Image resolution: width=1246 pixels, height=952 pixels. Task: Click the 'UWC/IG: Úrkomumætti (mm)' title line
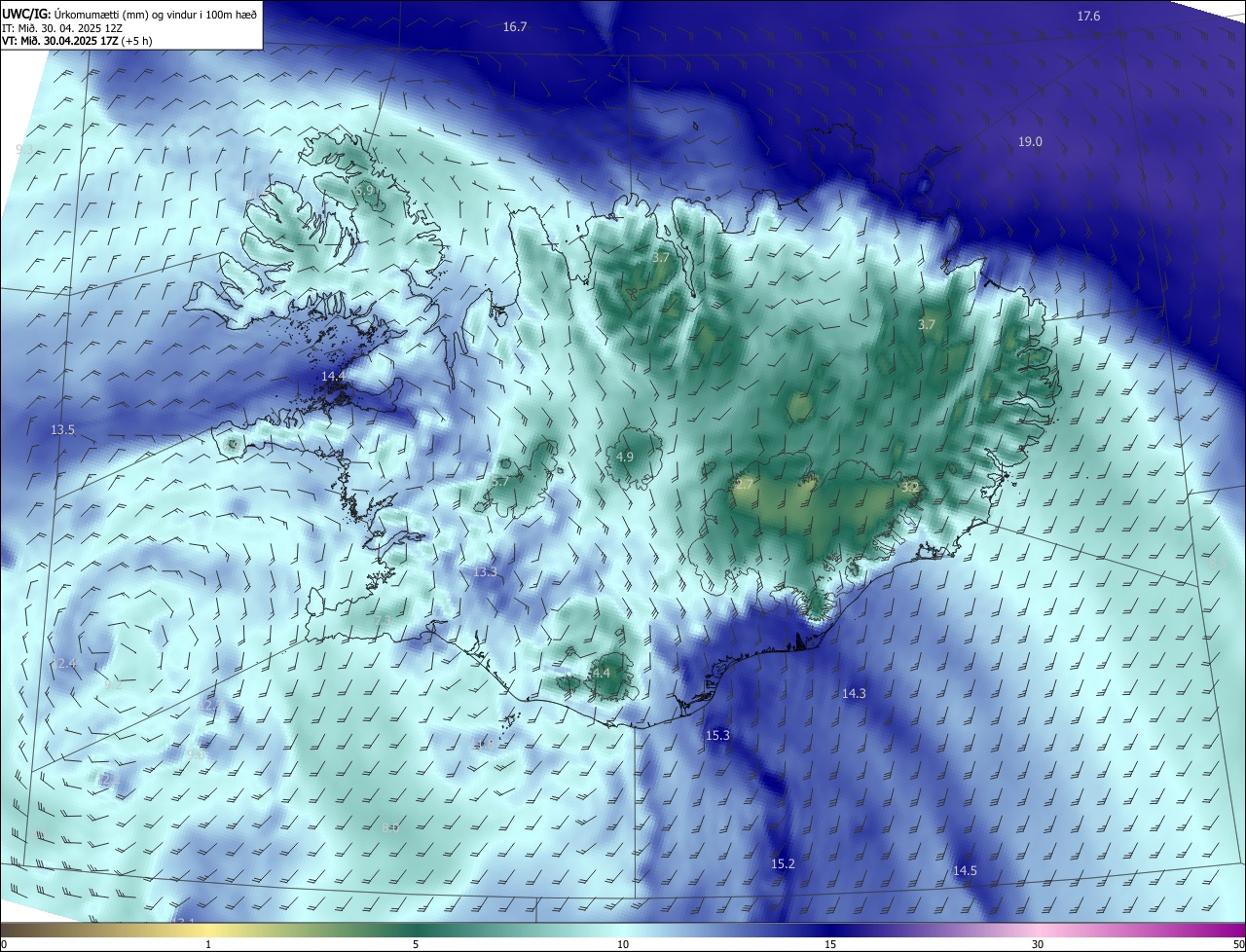click(x=129, y=14)
